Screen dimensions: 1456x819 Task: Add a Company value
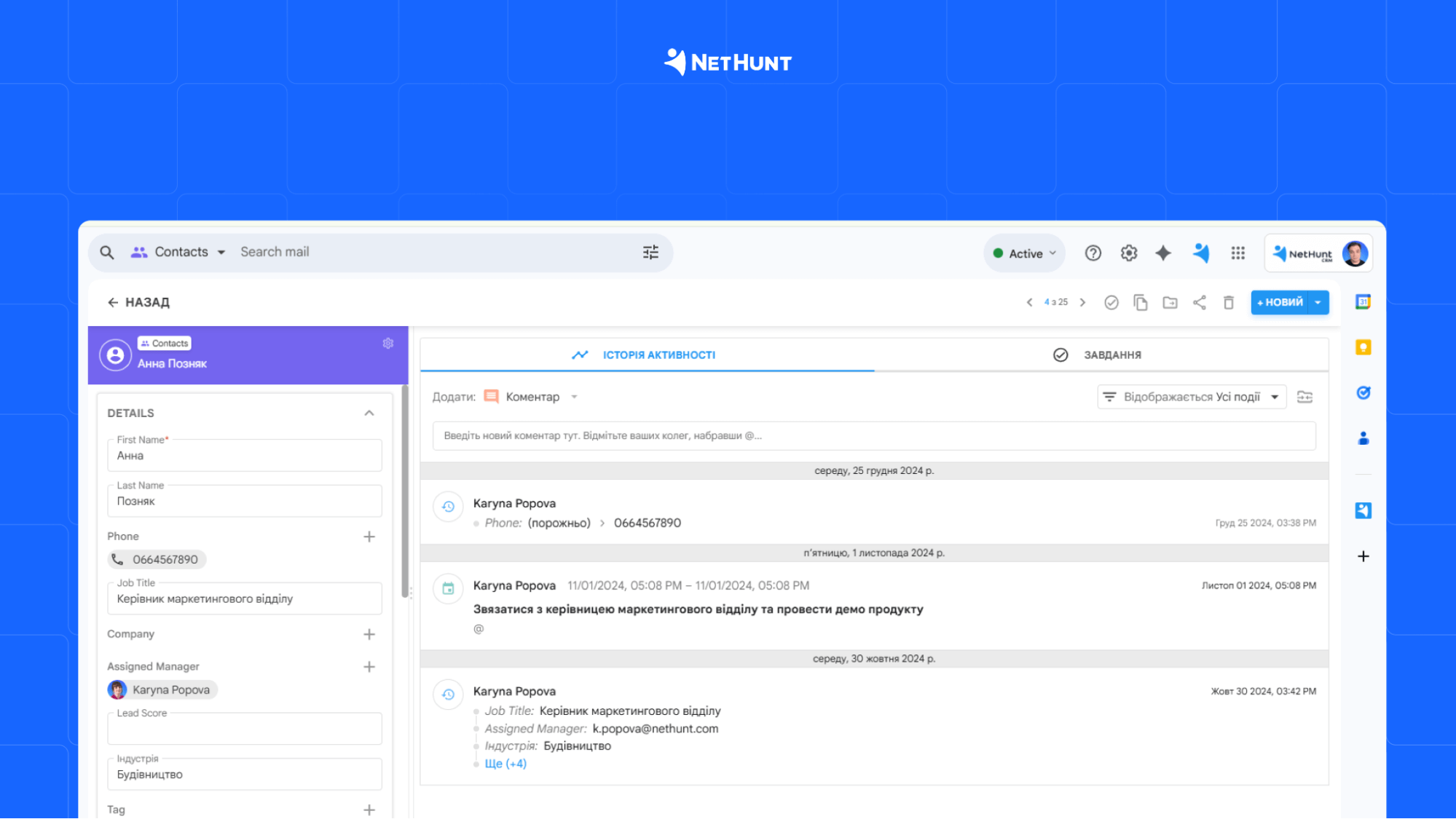[369, 635]
